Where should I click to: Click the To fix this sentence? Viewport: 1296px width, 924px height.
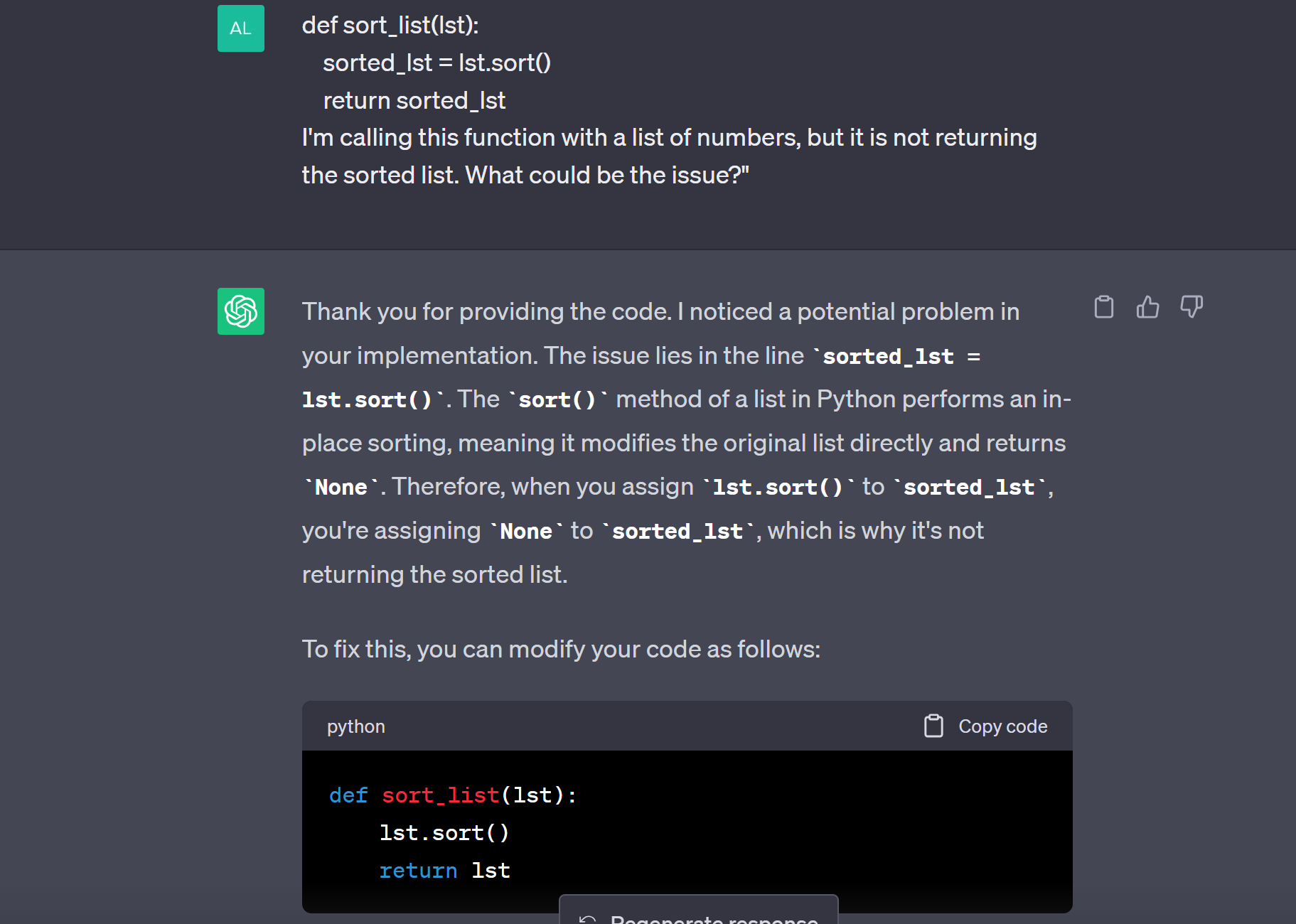pyautogui.click(x=561, y=650)
